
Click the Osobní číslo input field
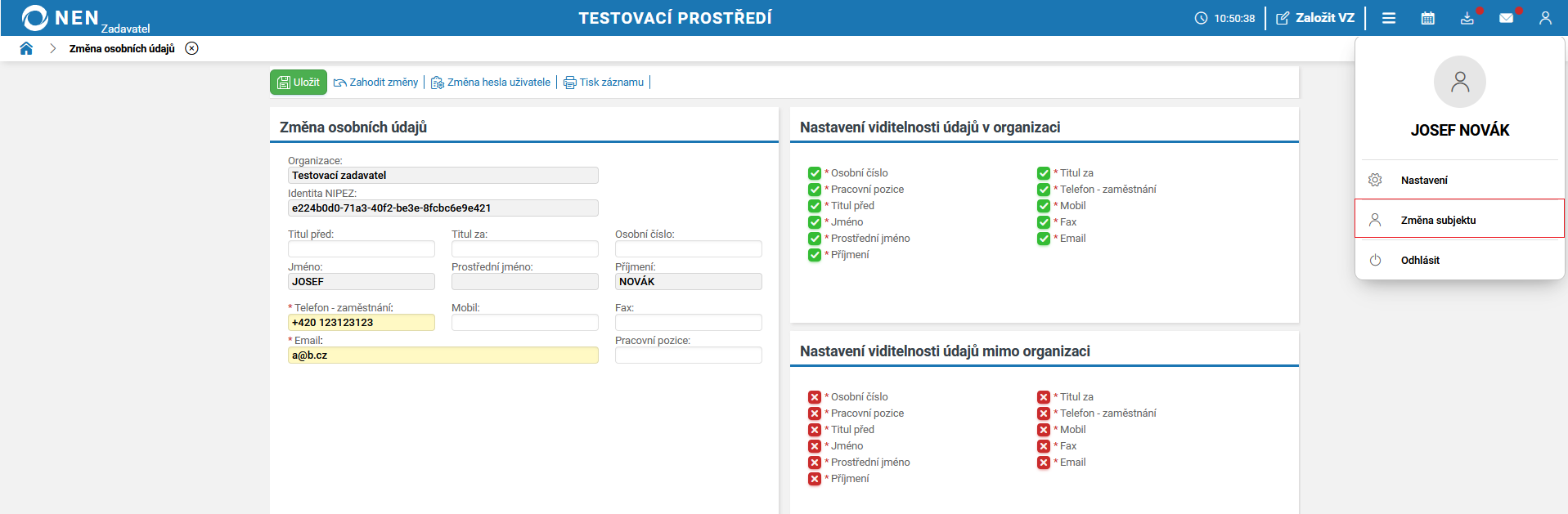coord(689,249)
